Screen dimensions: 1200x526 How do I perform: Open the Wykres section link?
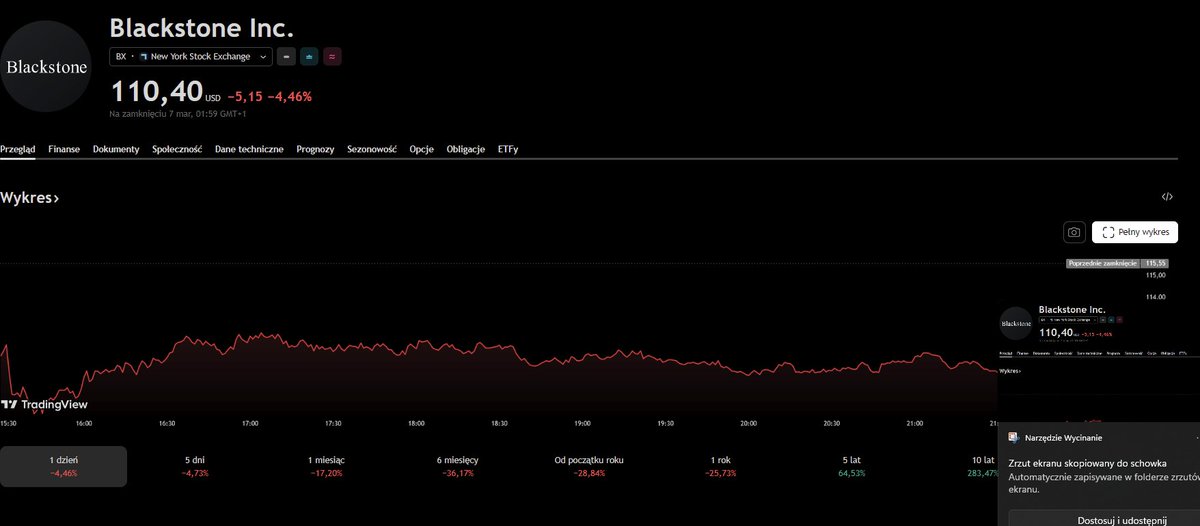click(30, 198)
